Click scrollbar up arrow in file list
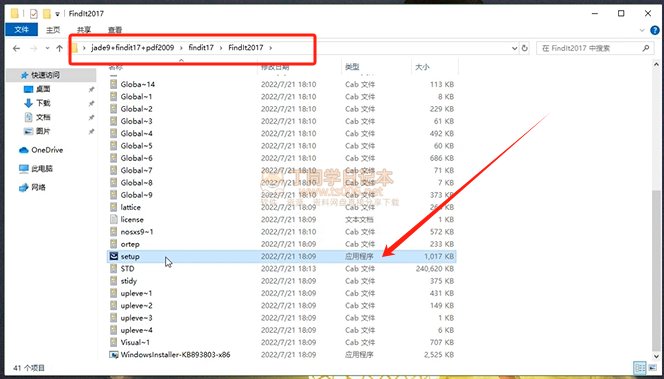664x379 pixels. point(656,65)
